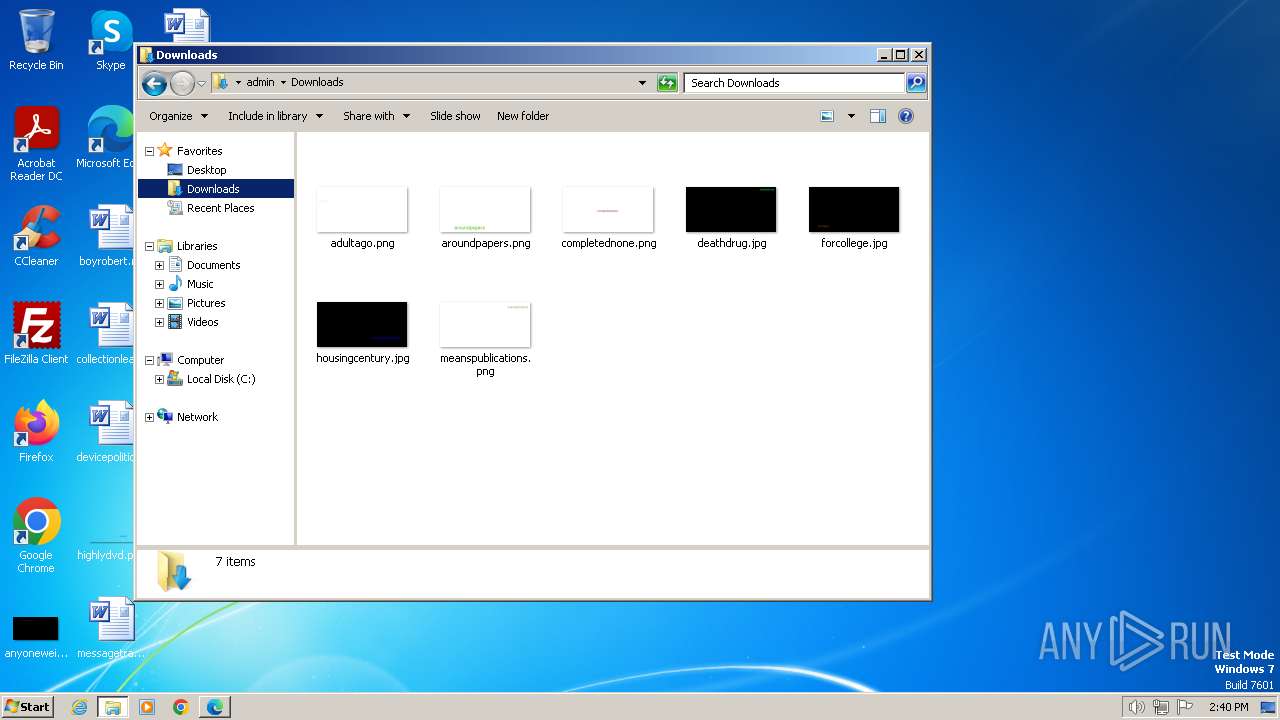Select the Music library

tap(199, 284)
